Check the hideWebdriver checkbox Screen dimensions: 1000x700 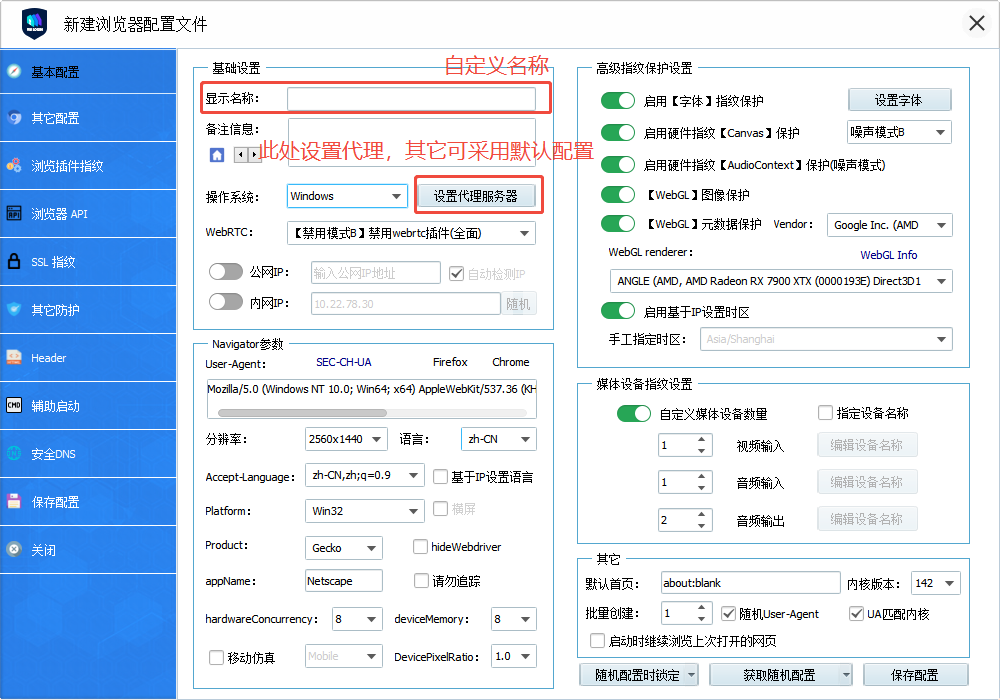(x=421, y=547)
